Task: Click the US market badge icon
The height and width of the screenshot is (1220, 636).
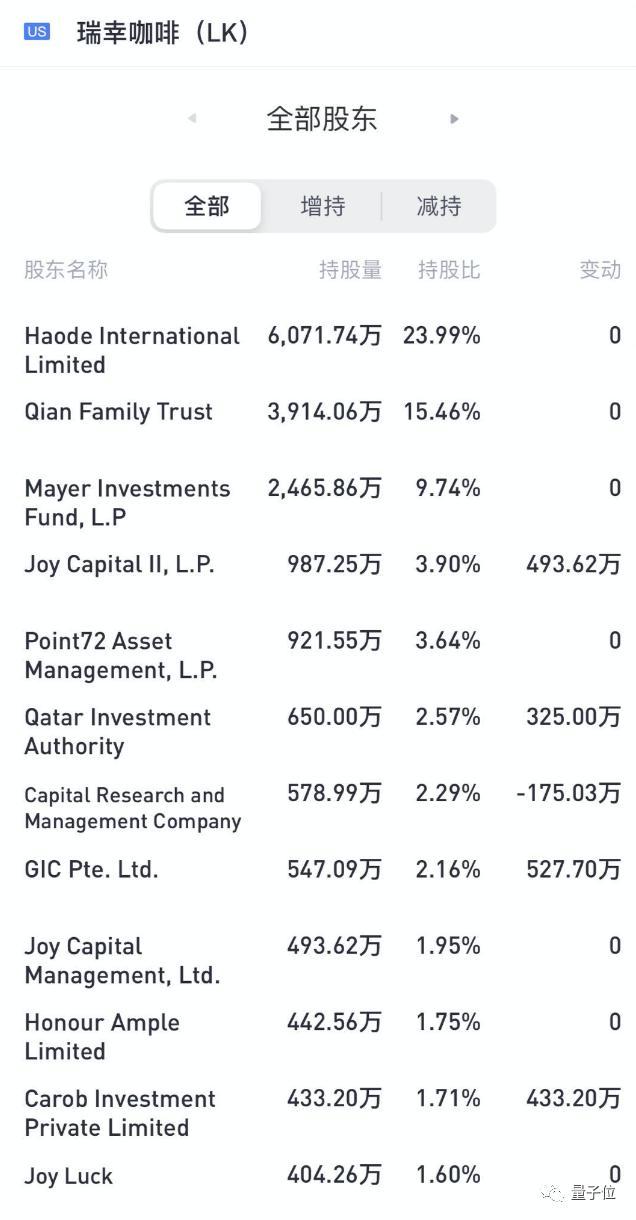Action: pyautogui.click(x=37, y=32)
